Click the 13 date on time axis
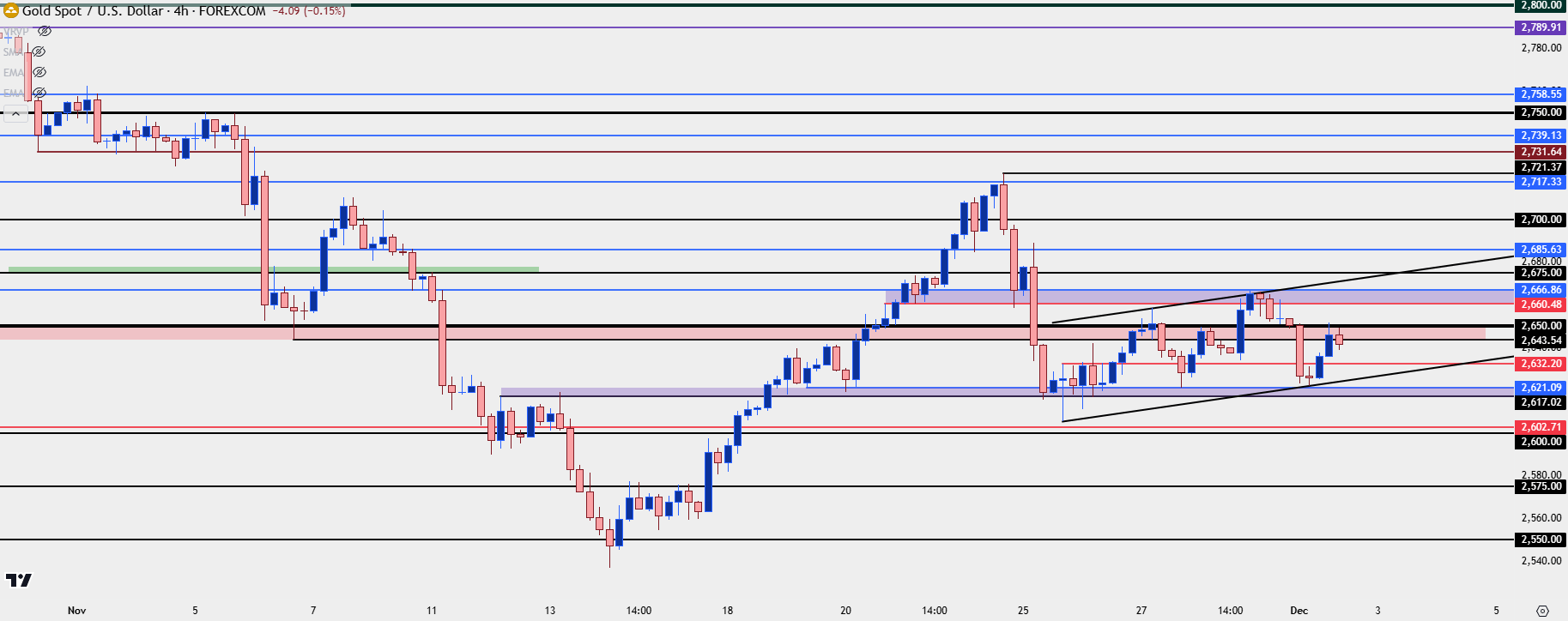 coord(549,611)
